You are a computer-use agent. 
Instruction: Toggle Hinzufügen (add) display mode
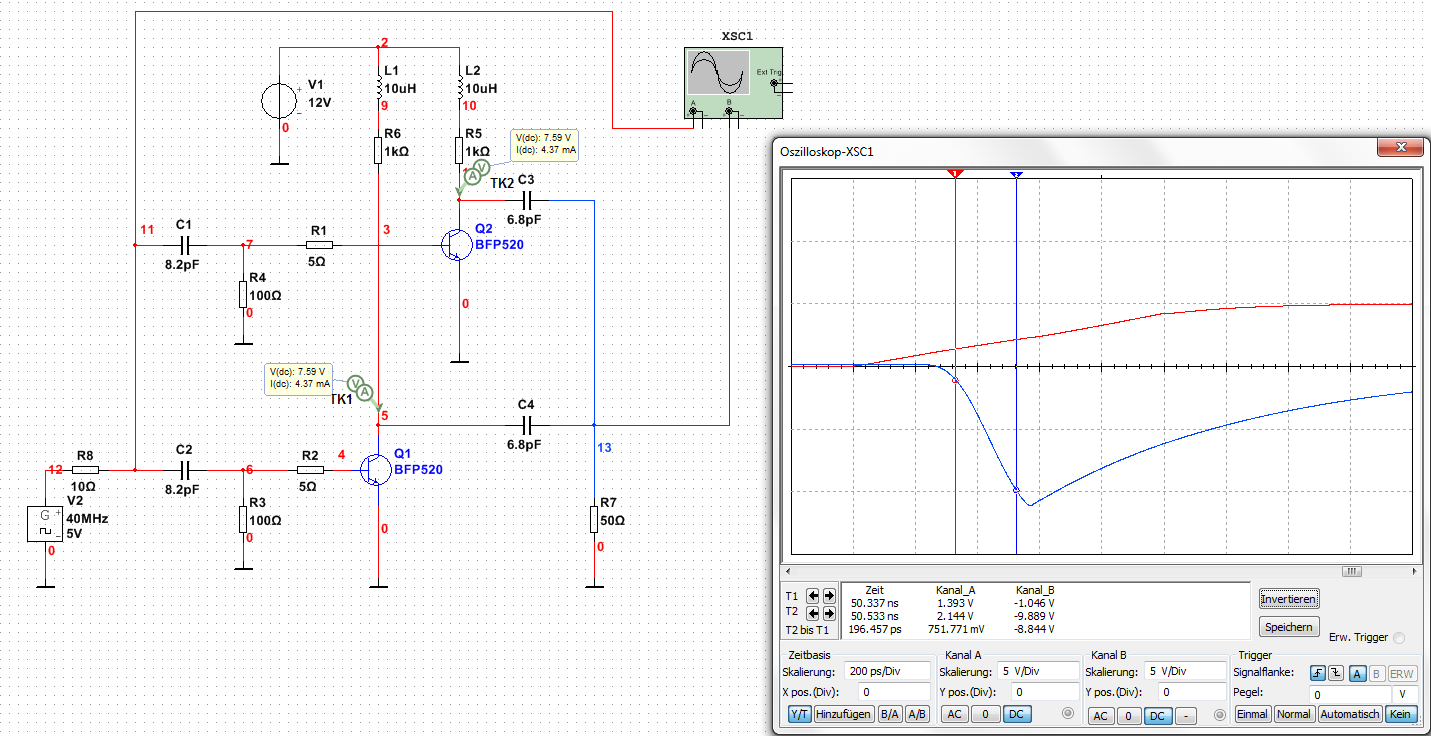click(x=844, y=715)
